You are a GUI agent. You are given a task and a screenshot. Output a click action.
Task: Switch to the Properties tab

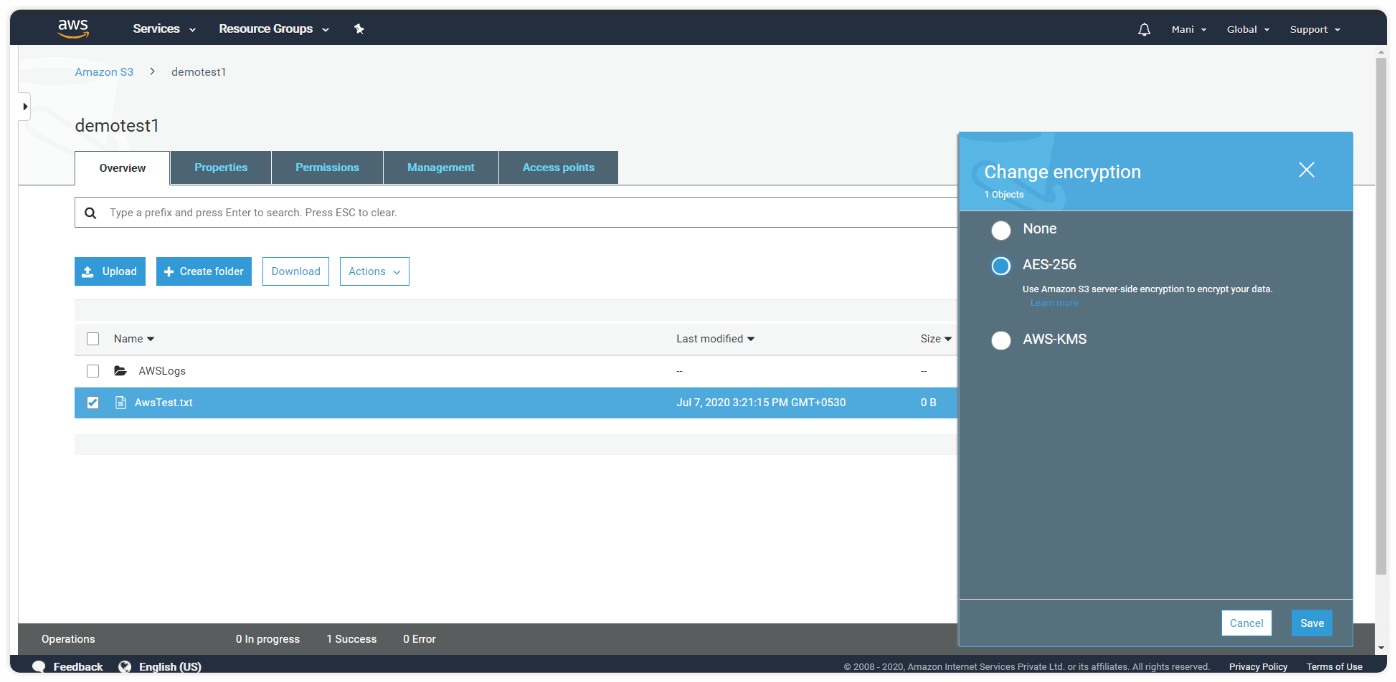click(221, 167)
